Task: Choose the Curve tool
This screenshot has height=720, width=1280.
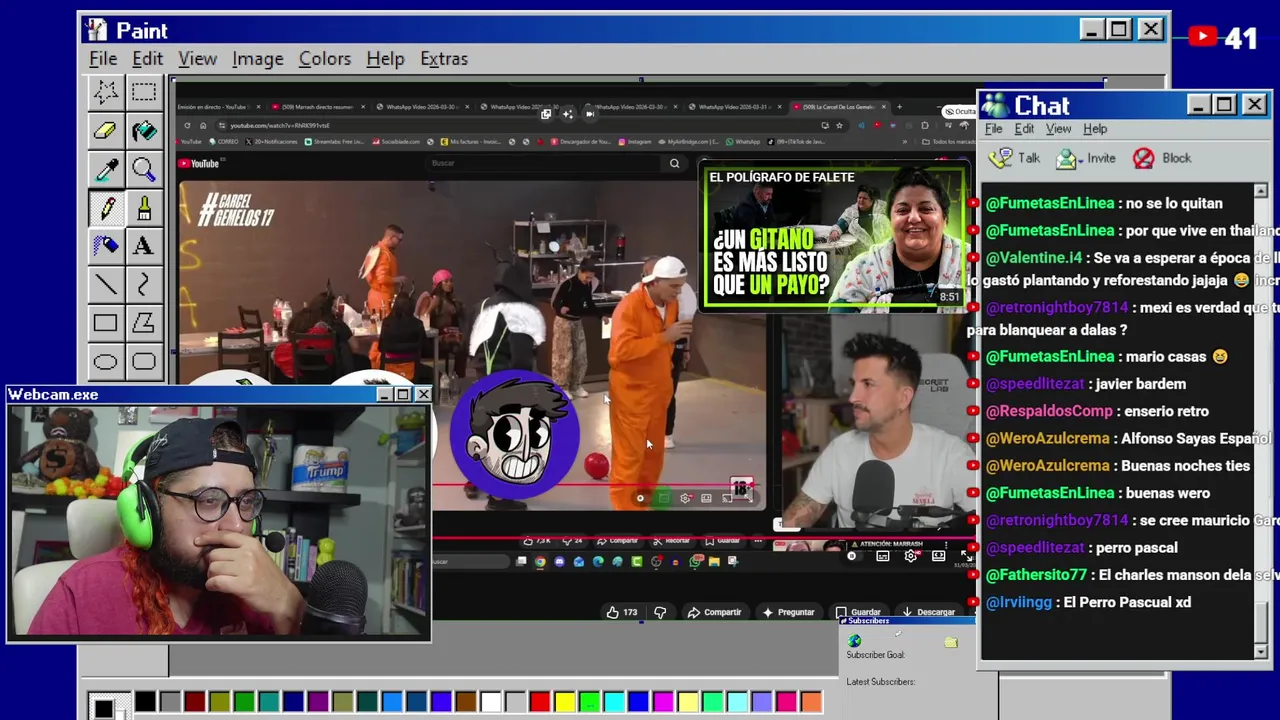Action: pyautogui.click(x=144, y=285)
